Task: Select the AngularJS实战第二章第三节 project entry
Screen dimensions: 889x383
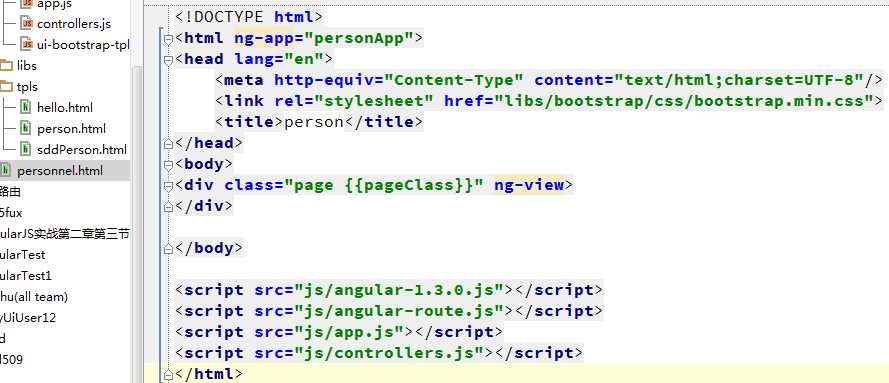Action: coord(65,233)
